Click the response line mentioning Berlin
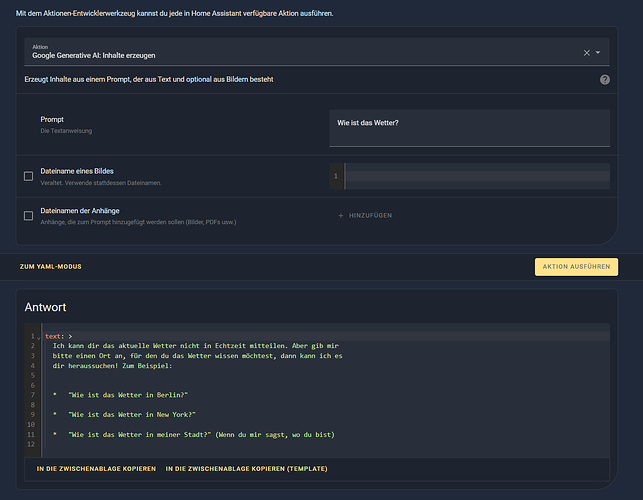643x500 pixels. point(120,395)
